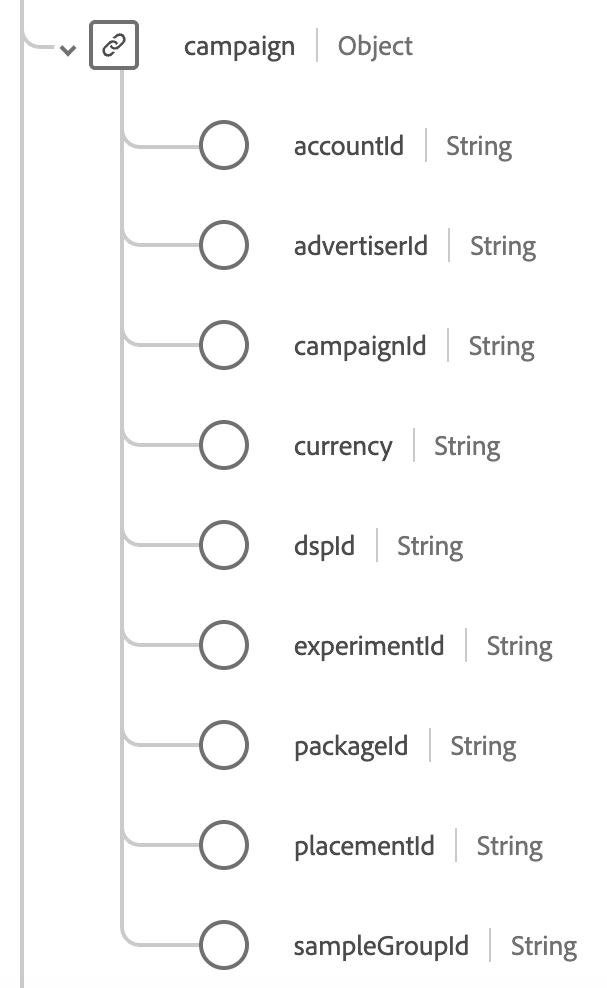Open the campaignId field

pos(359,346)
